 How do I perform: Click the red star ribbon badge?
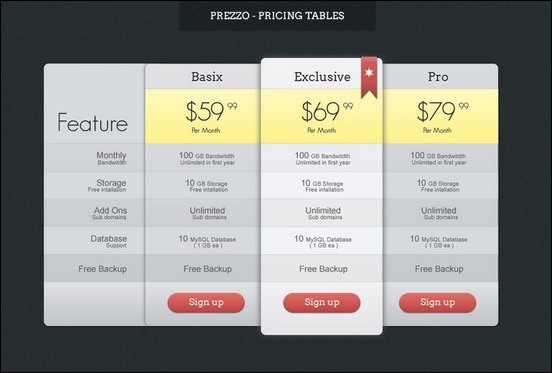[x=369, y=77]
